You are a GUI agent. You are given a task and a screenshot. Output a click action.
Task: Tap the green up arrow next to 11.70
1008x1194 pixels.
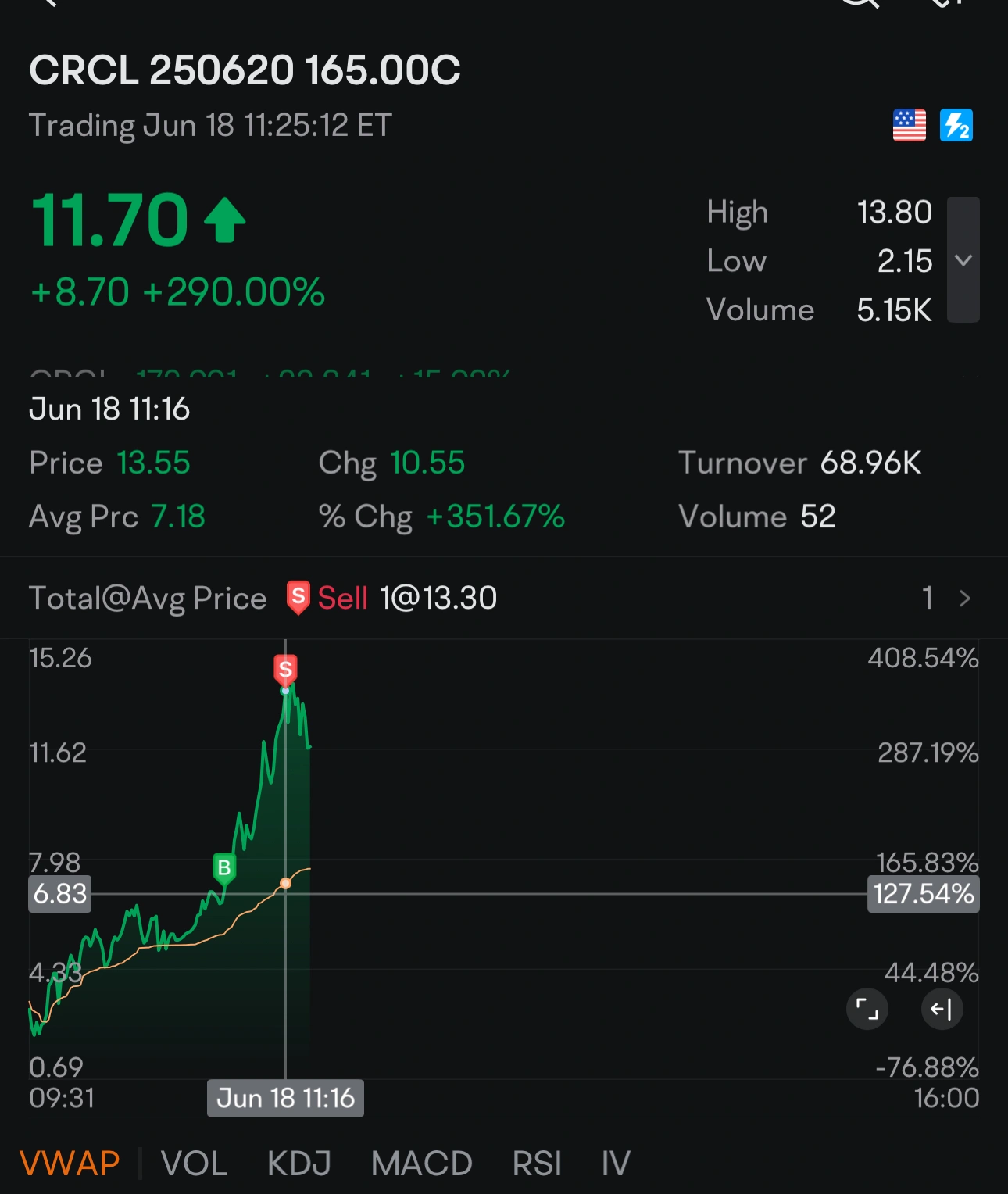click(225, 220)
